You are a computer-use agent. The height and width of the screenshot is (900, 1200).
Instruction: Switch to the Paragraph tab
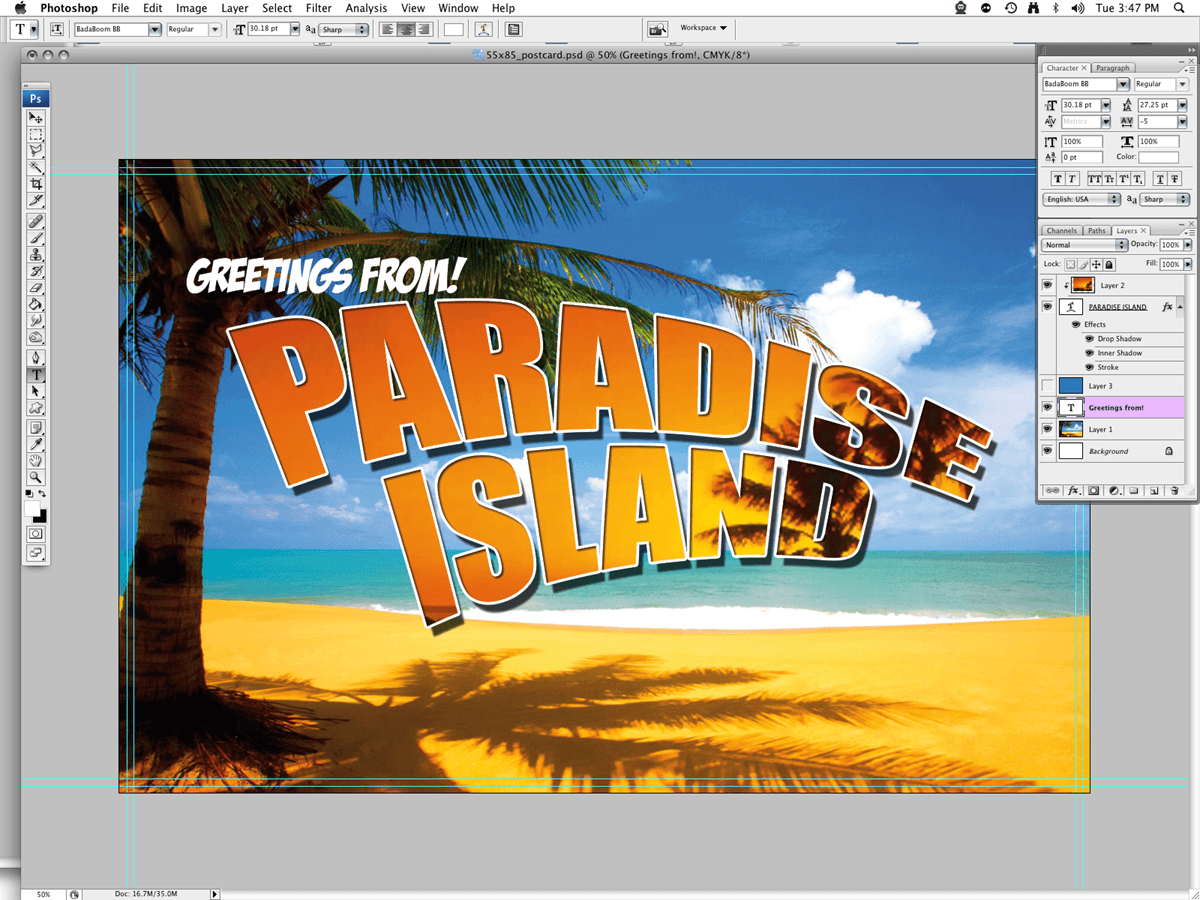point(1112,68)
